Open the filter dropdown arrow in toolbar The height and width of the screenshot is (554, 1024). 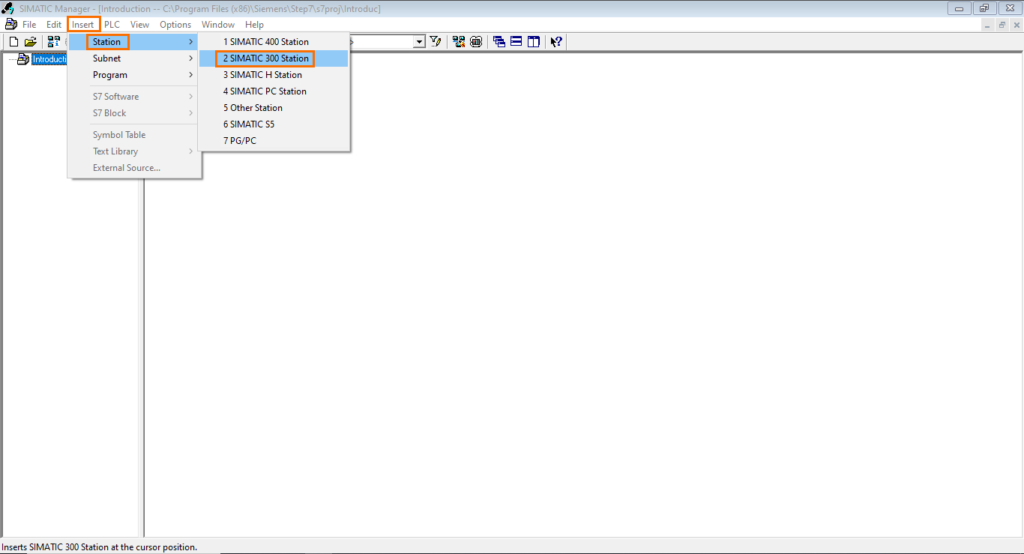(419, 42)
